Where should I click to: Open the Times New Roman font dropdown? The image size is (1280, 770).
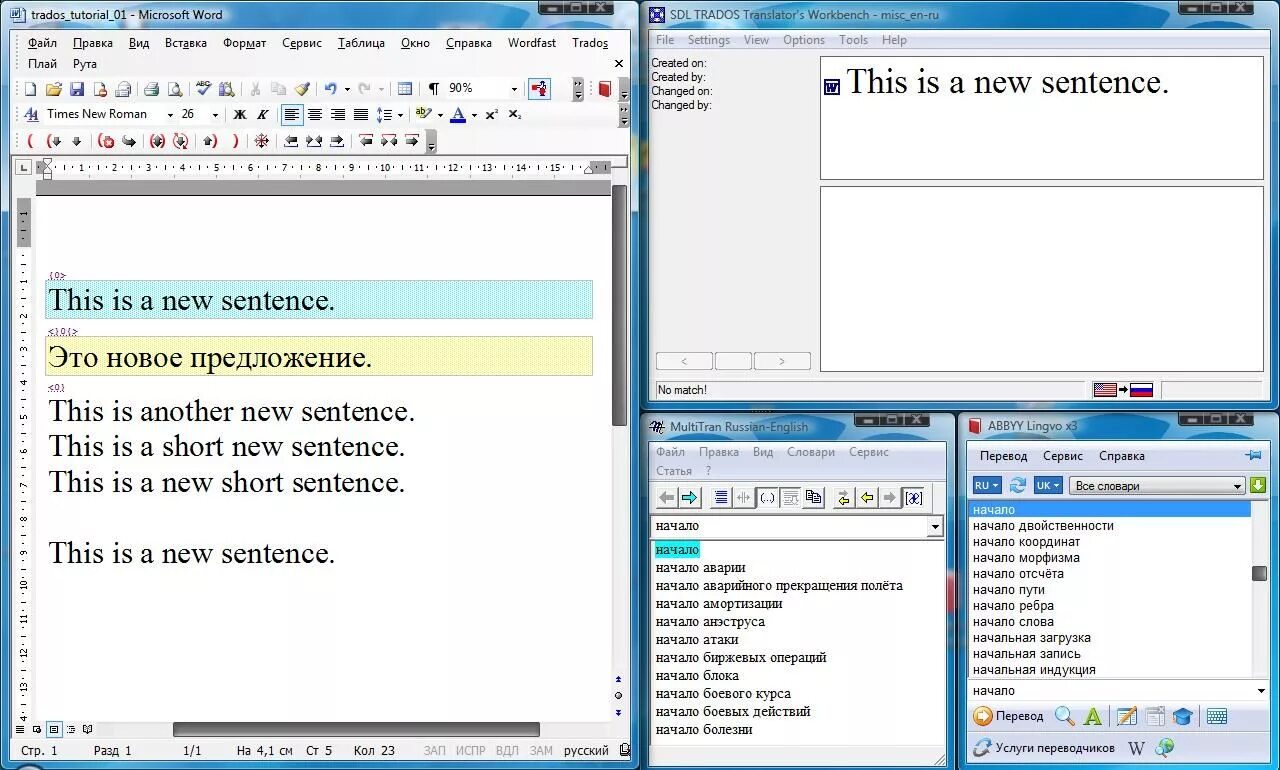click(x=170, y=115)
